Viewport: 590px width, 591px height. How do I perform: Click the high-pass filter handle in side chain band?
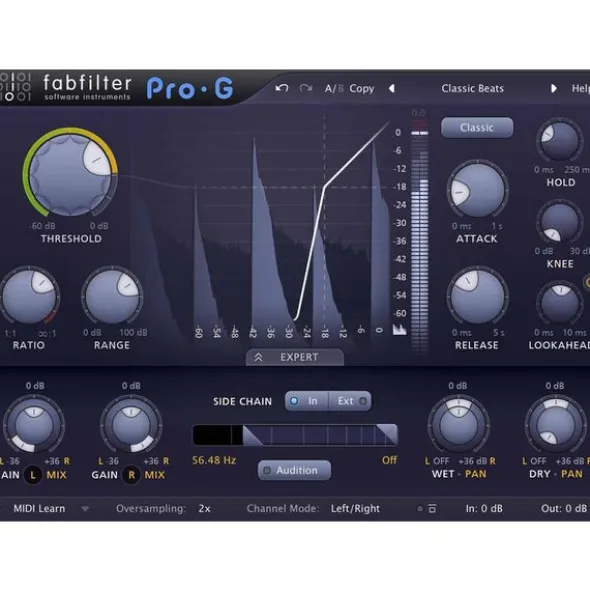[252, 435]
